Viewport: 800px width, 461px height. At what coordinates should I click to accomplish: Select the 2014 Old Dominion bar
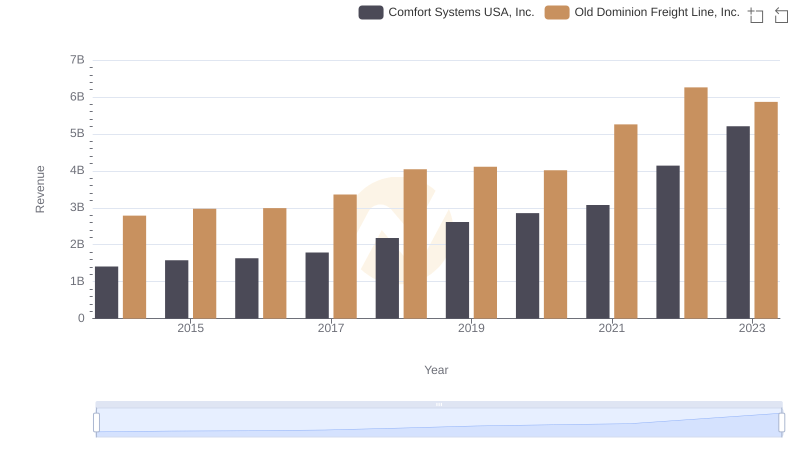tap(135, 267)
